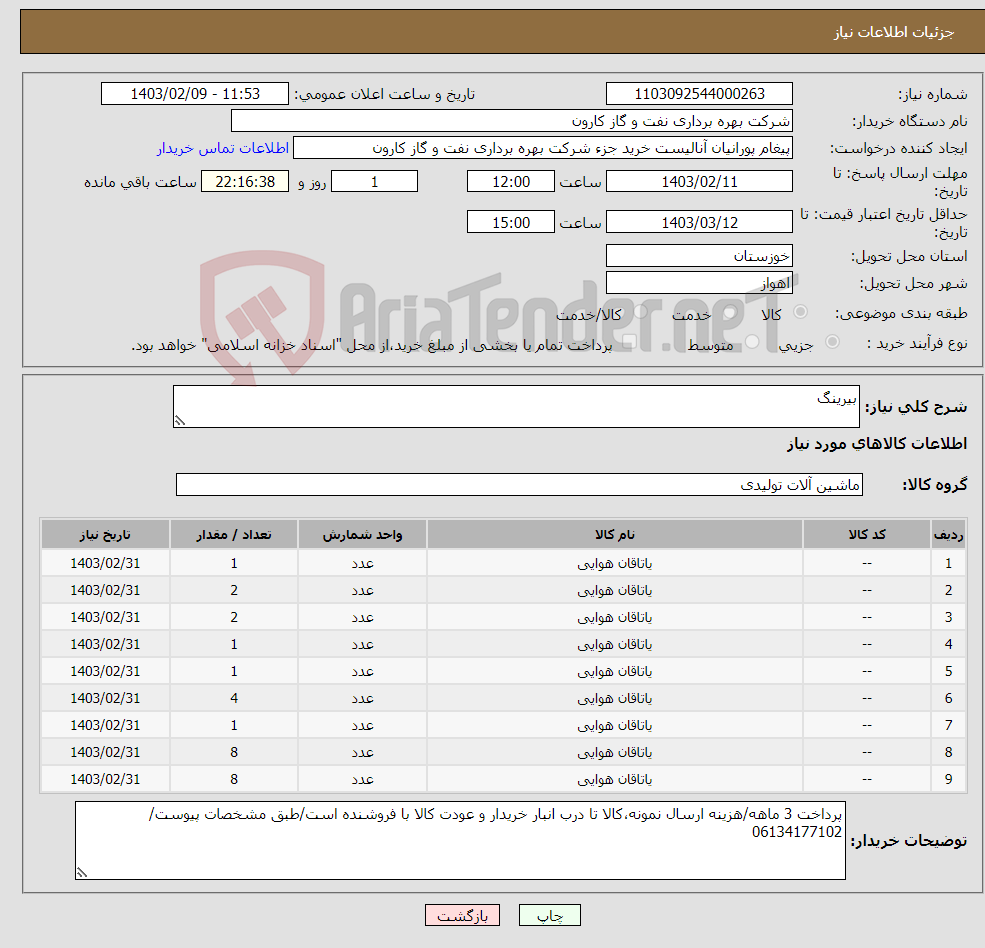Image resolution: width=985 pixels, height=948 pixels.
Task: Click the validity time field 15:00
Action: coord(511,222)
